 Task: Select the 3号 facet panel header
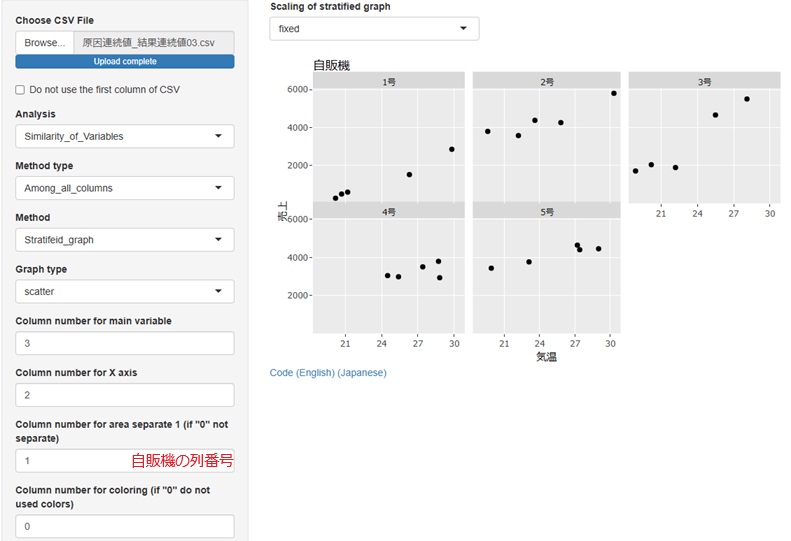coord(704,82)
